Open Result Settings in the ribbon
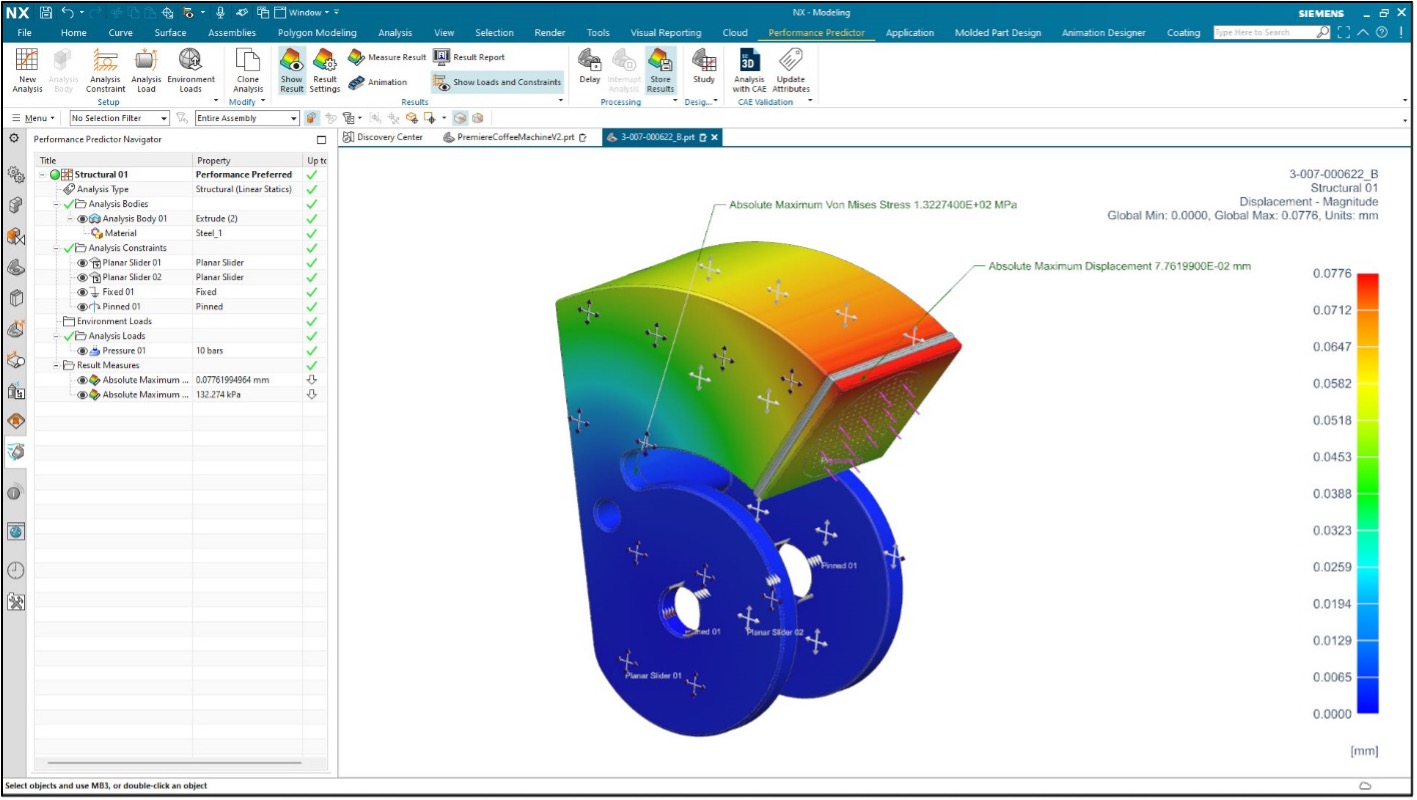The height and width of the screenshot is (800, 1417). click(324, 61)
